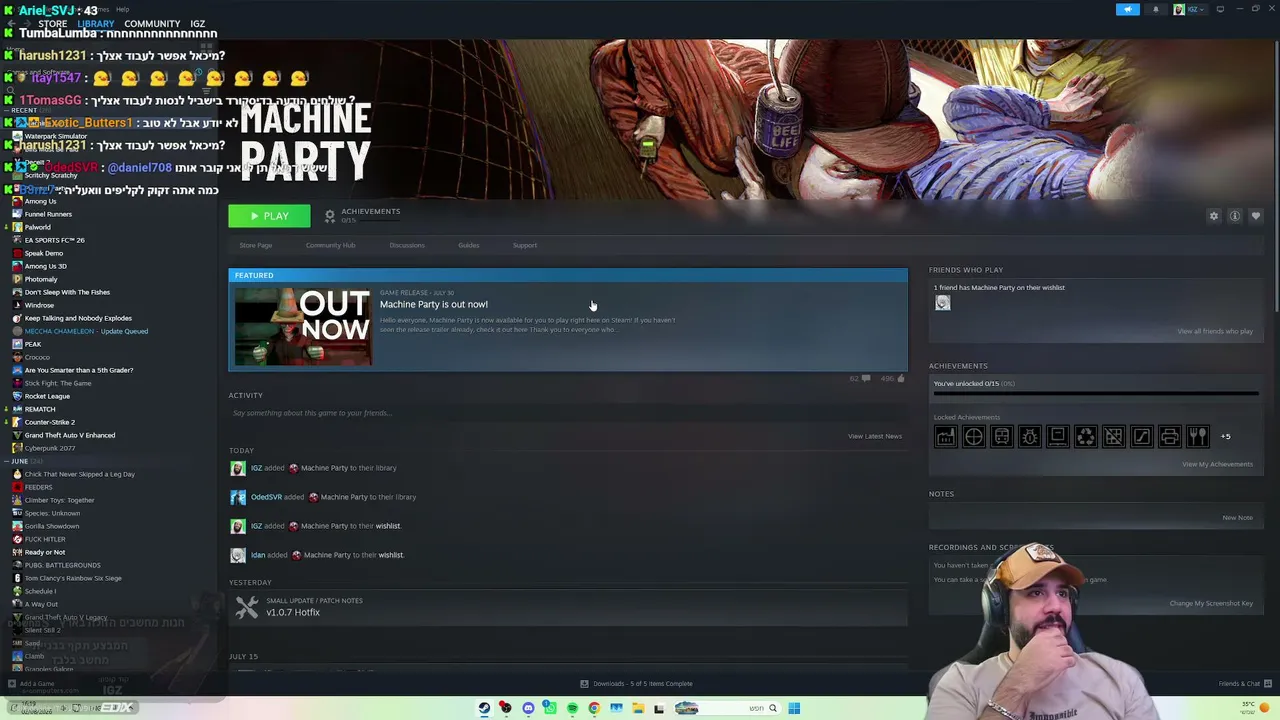Create a New Note

click(x=1238, y=518)
